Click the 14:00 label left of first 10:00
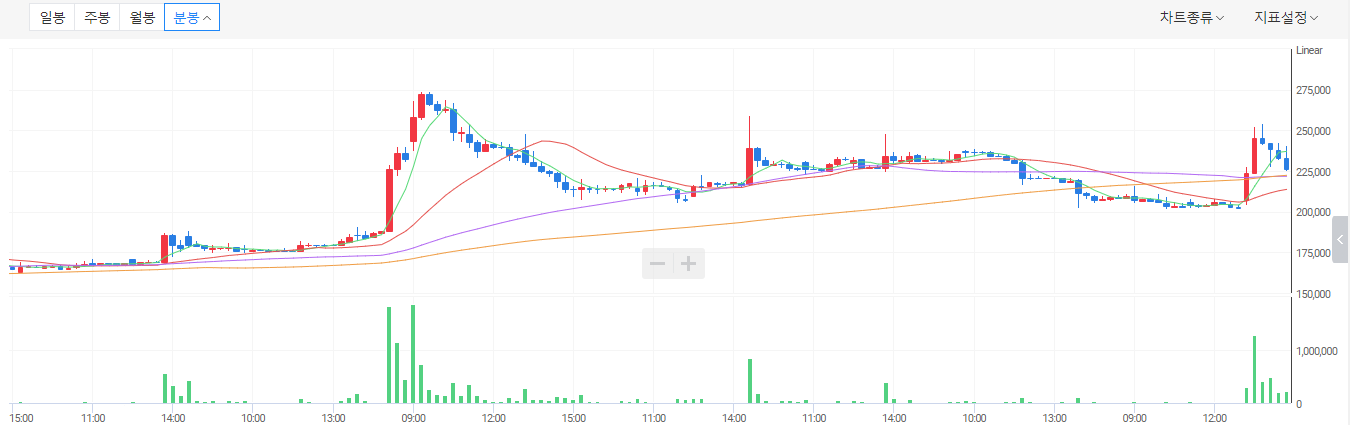This screenshot has height=425, width=1350. click(x=173, y=417)
